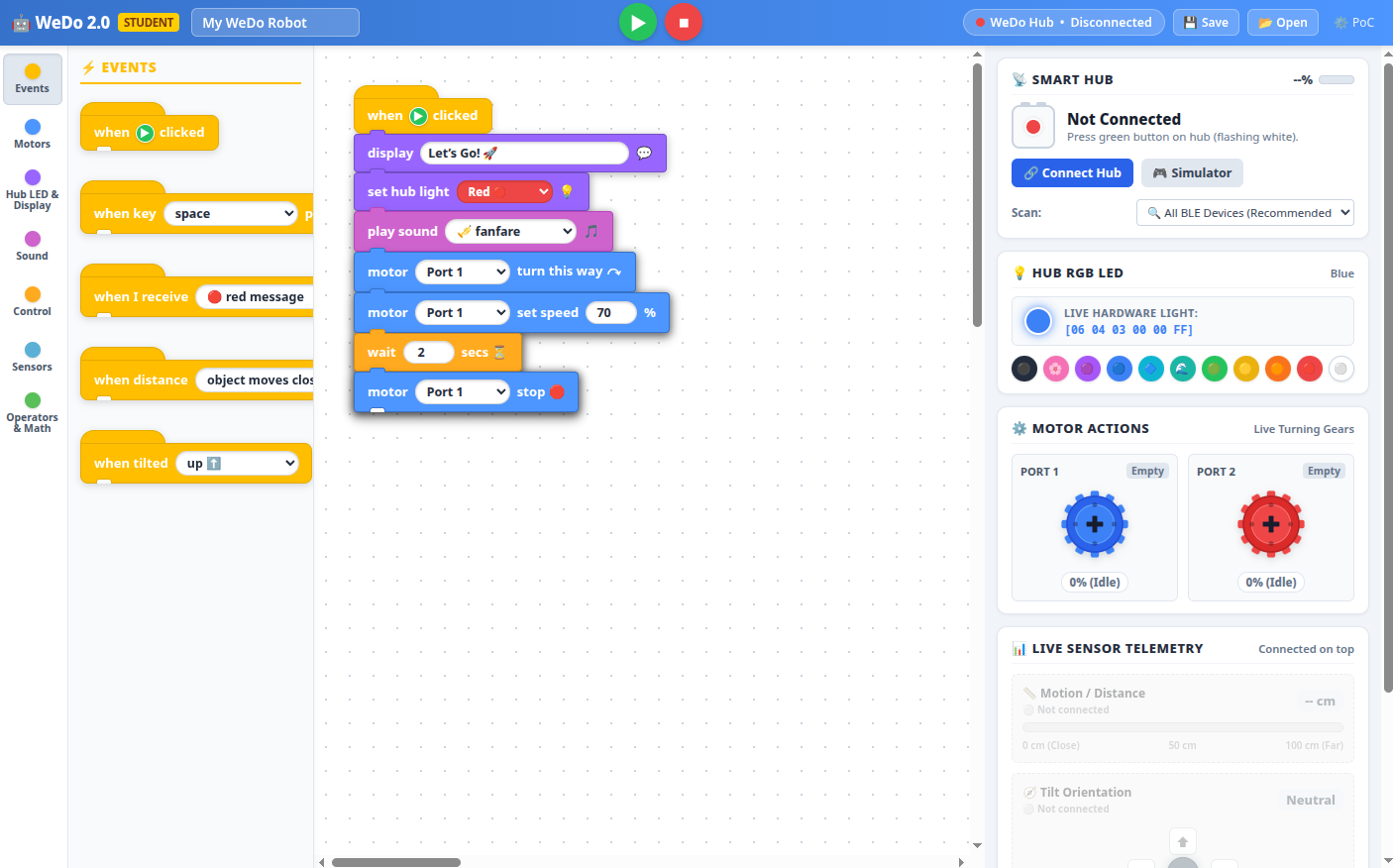Open Port 1 dropdown in turn this way block

pyautogui.click(x=463, y=271)
